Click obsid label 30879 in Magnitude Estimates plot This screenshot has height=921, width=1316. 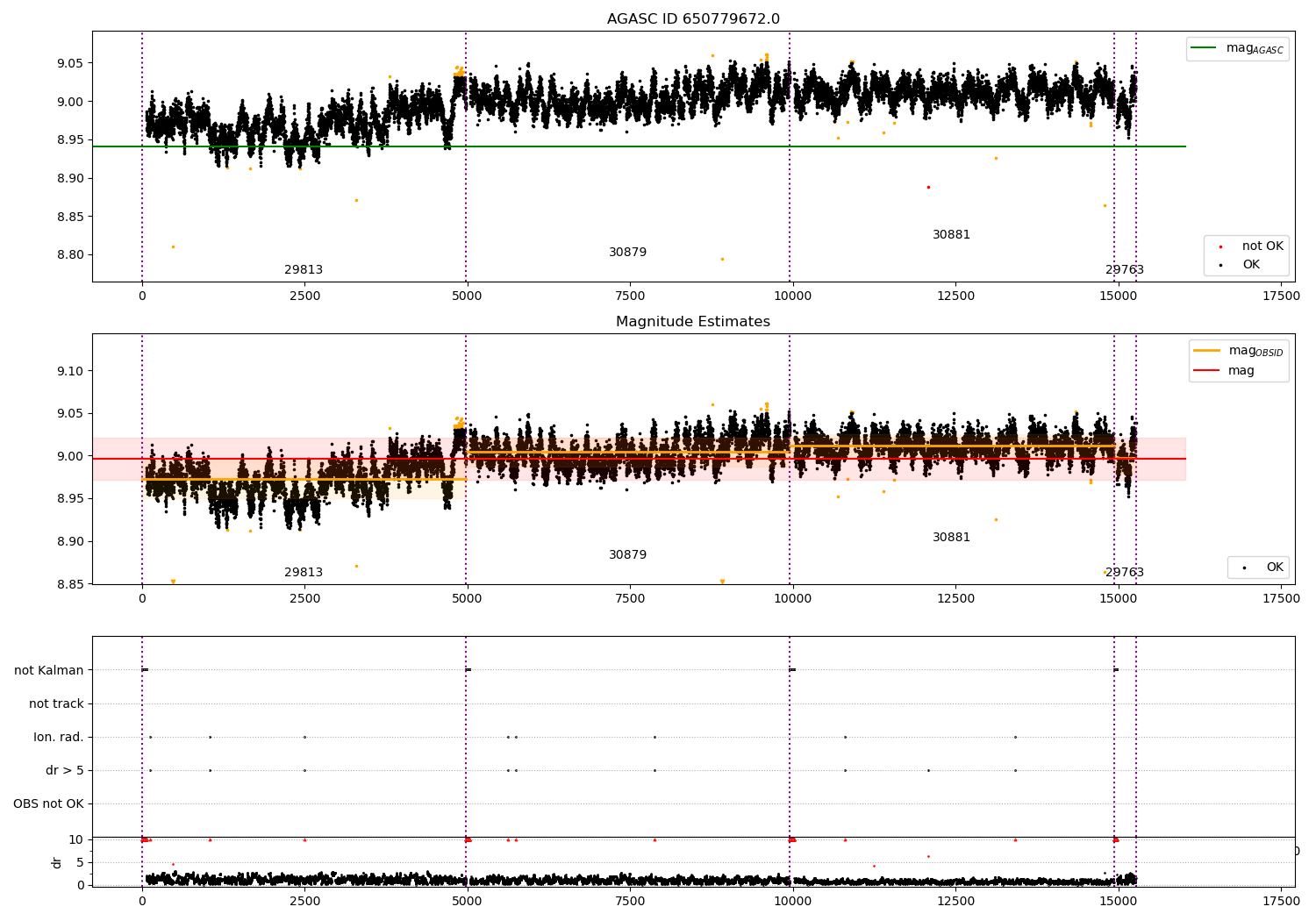coord(628,555)
